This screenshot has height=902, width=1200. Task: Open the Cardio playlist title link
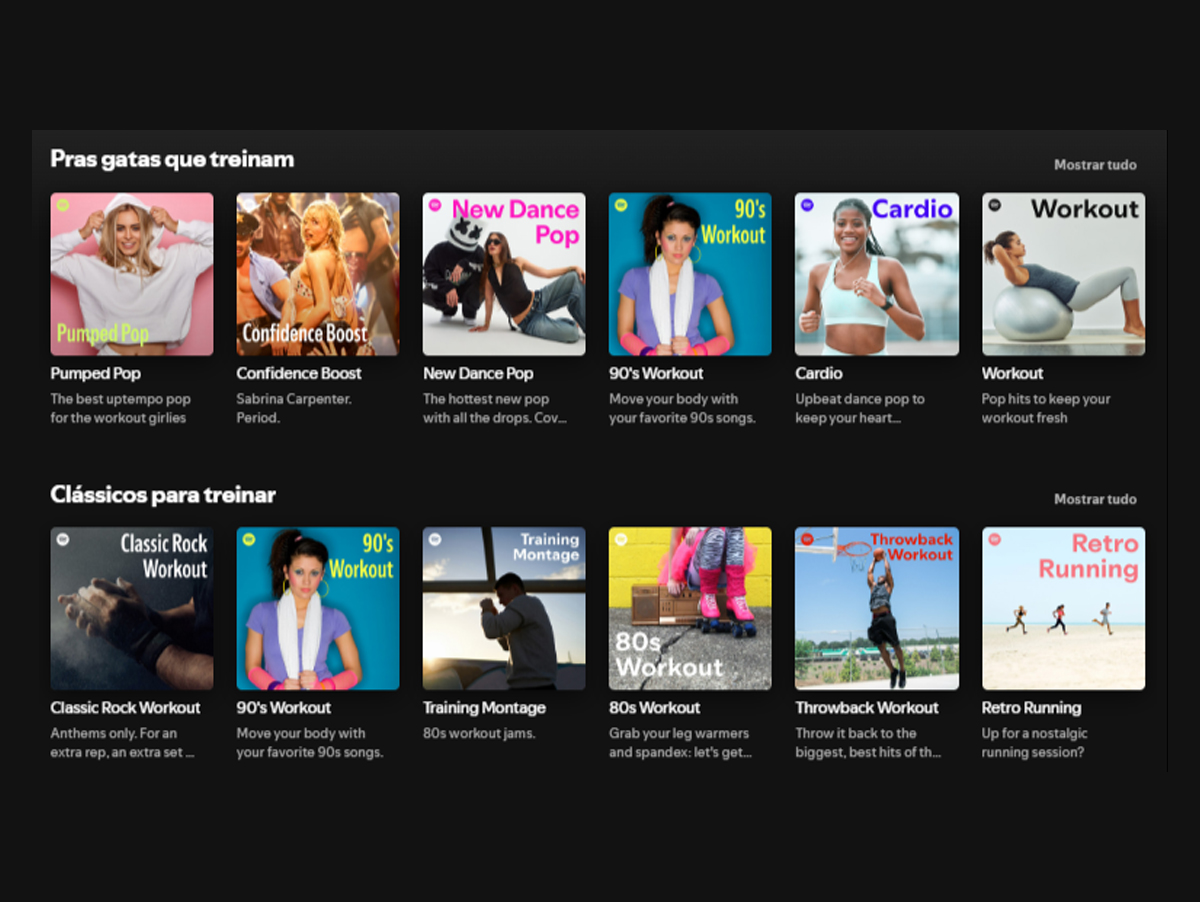(818, 373)
